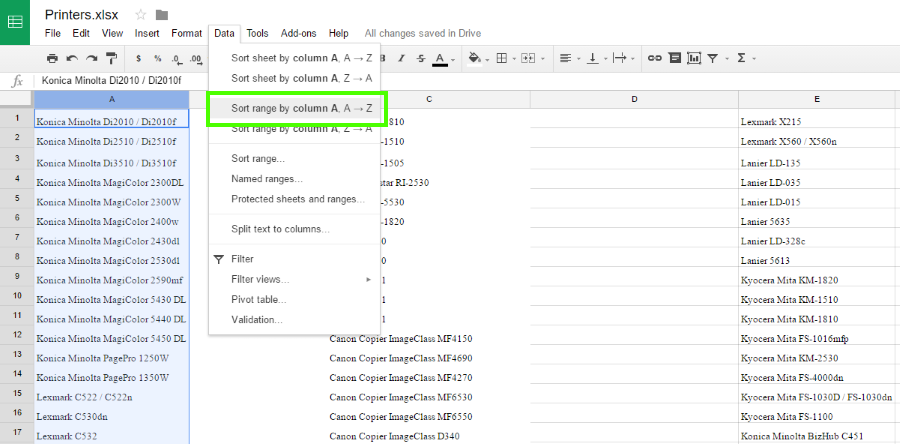
Task: Expand the fill color dropdown arrow
Action: 487,59
